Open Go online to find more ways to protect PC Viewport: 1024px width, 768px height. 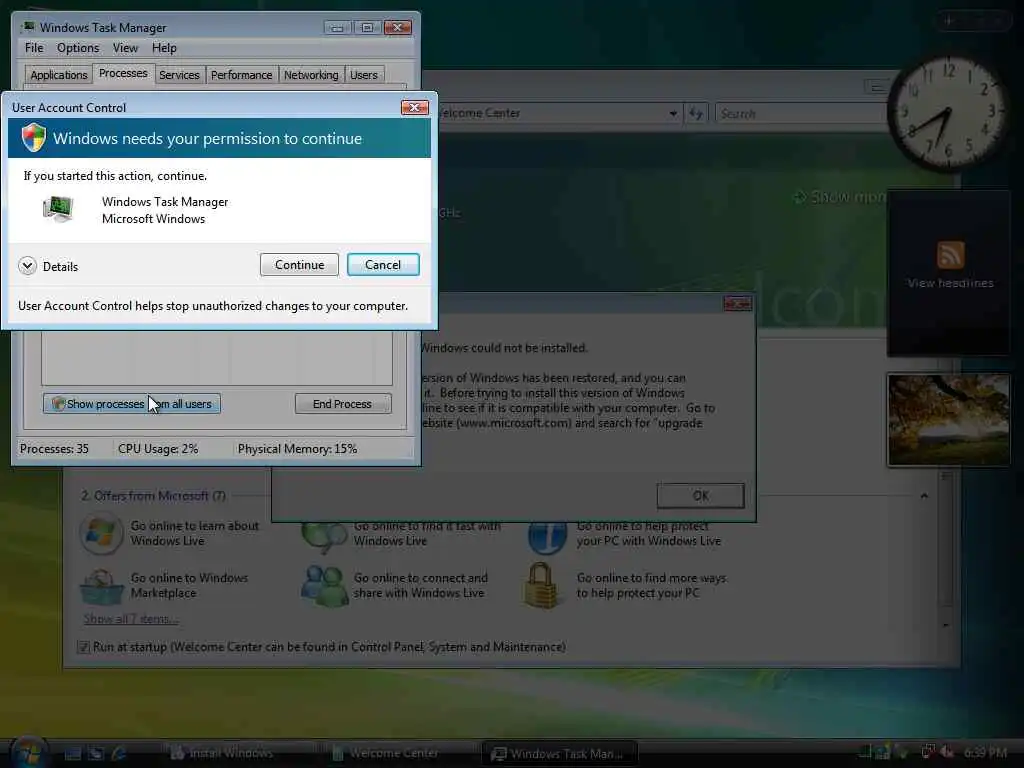pos(651,585)
